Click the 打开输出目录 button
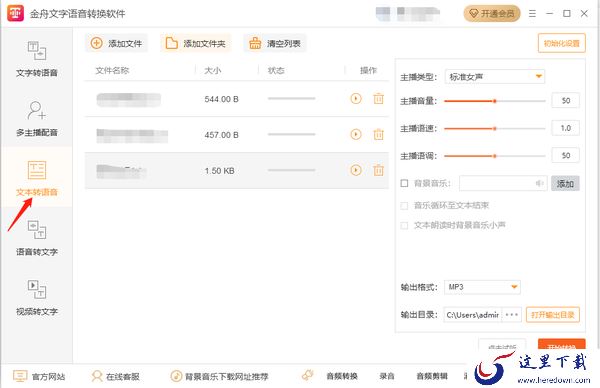The width and height of the screenshot is (600, 388). tap(553, 315)
